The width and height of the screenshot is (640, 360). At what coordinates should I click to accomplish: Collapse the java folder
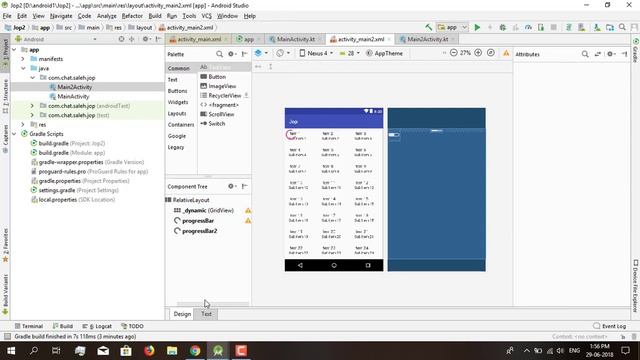point(23,68)
